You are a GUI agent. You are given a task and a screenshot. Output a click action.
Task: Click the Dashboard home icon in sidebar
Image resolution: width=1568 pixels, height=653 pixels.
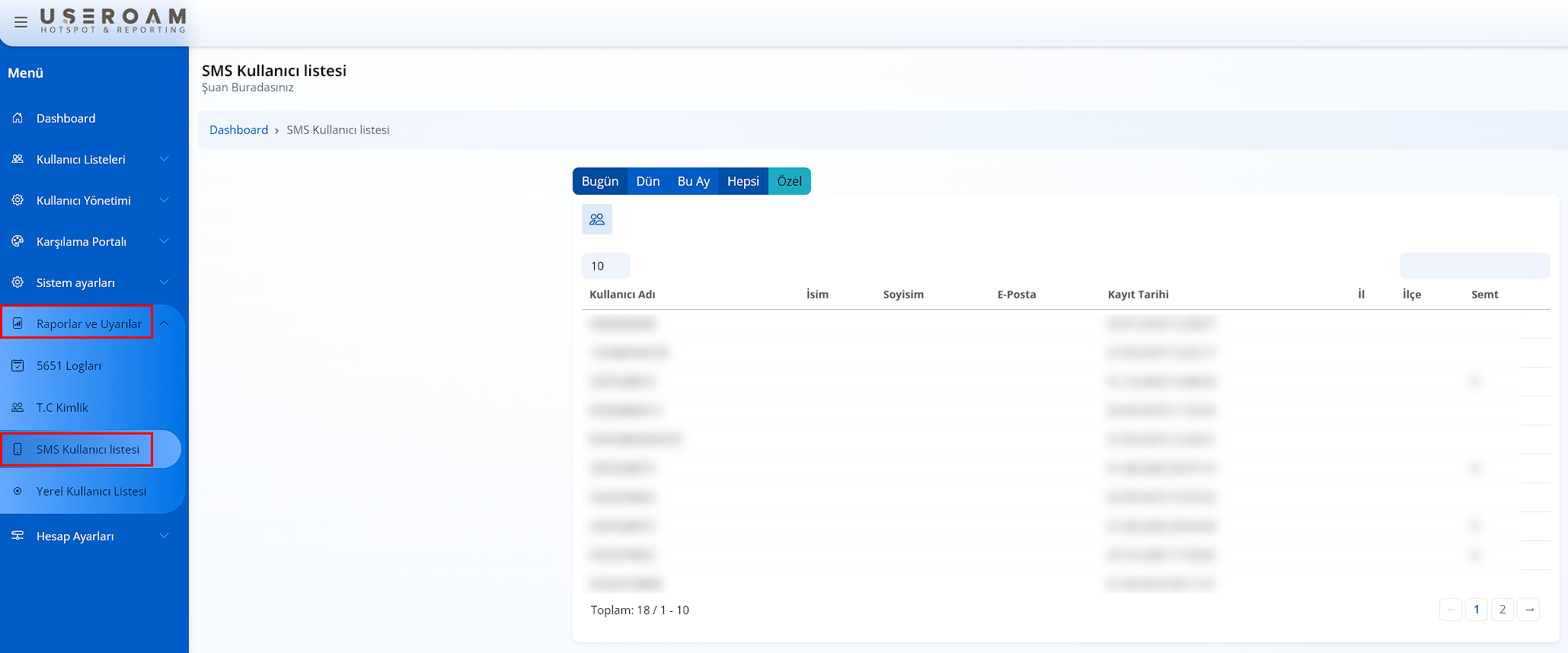pyautogui.click(x=18, y=118)
